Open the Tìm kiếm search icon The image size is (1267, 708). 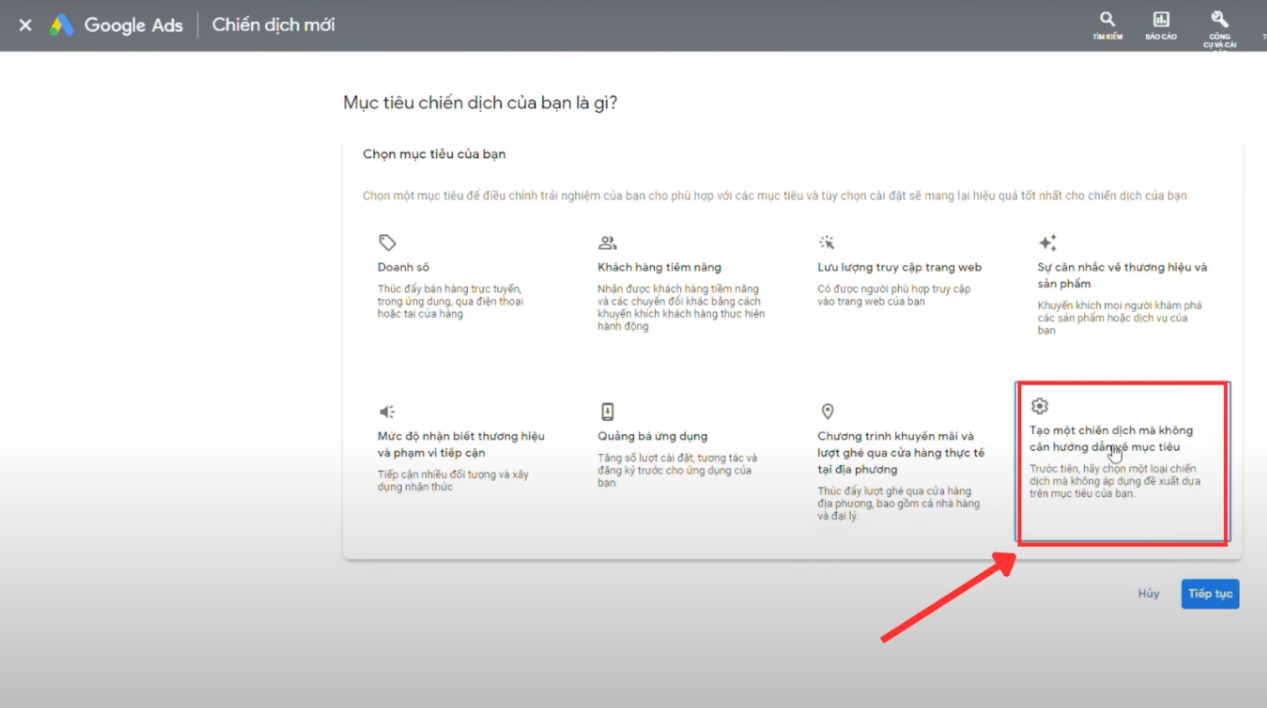(x=1107, y=20)
